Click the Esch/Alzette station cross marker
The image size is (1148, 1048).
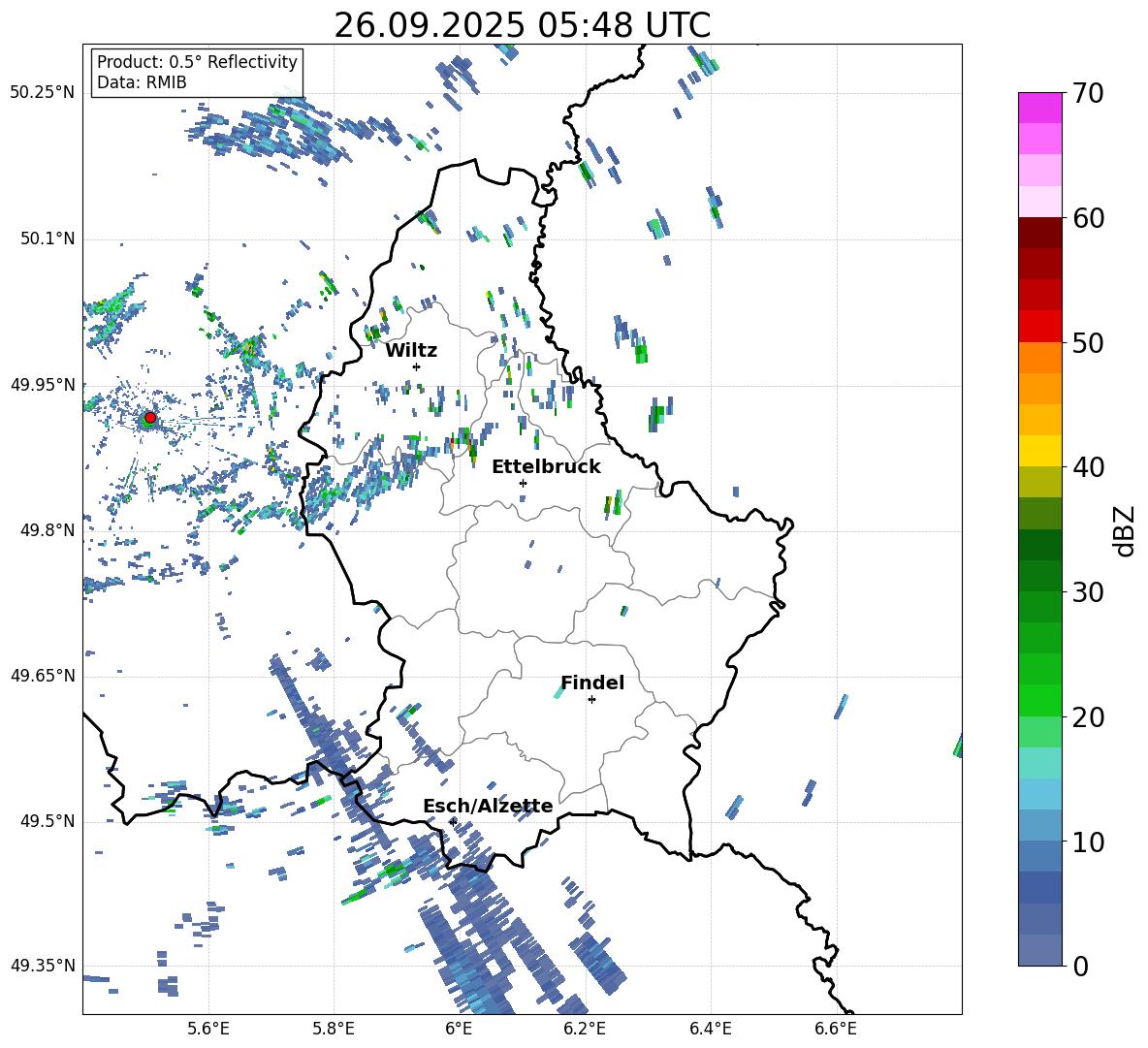click(453, 822)
